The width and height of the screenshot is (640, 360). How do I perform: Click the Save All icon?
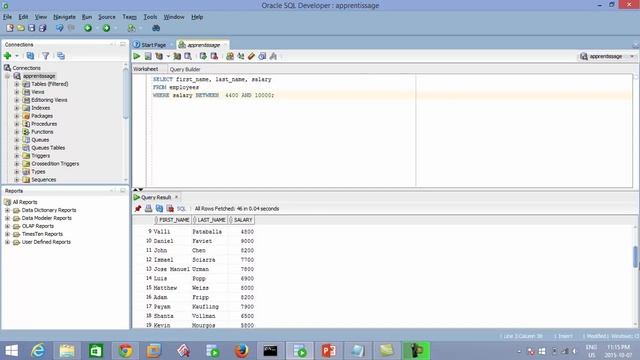[42, 28]
